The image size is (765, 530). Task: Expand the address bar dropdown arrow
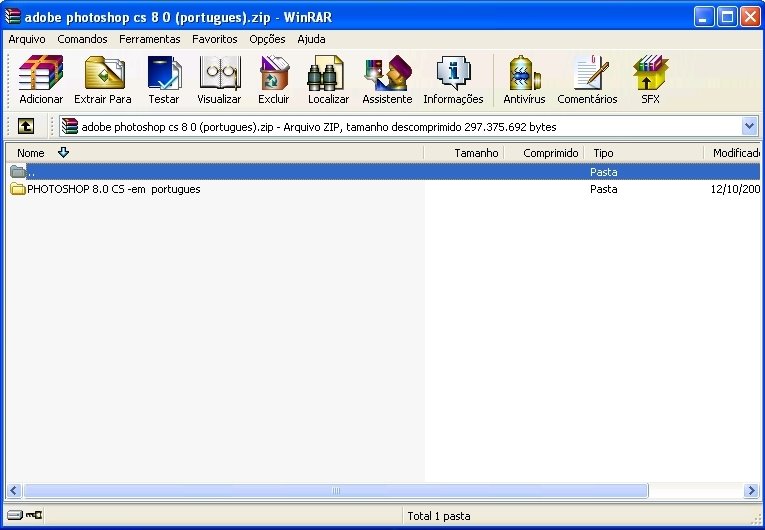click(x=749, y=126)
